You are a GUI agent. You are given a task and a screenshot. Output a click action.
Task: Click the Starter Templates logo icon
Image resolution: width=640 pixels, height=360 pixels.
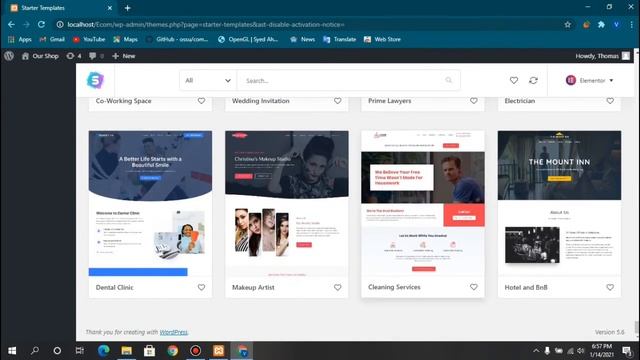click(x=96, y=80)
